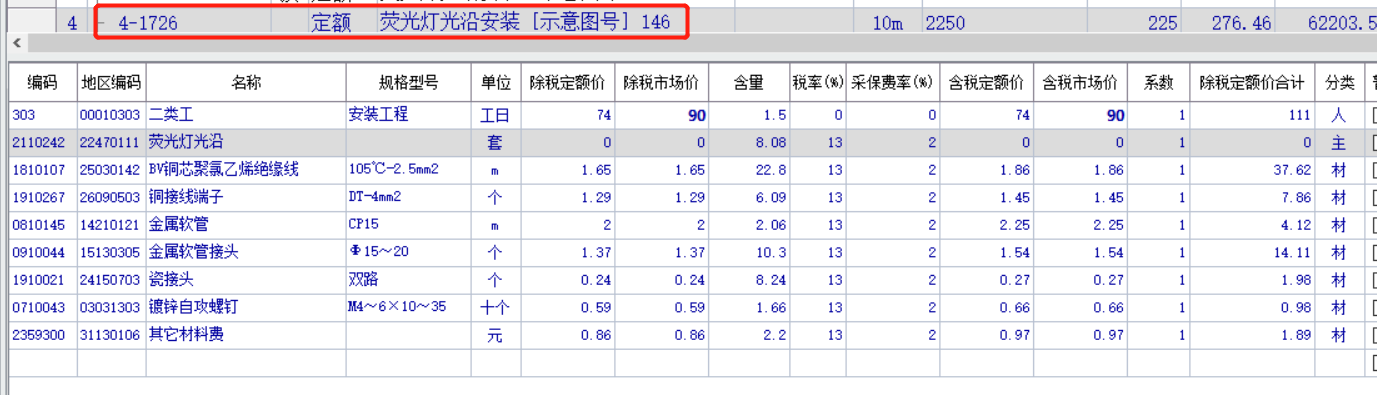Click the 除税市场价 column header
The image size is (1377, 395).
(661, 82)
